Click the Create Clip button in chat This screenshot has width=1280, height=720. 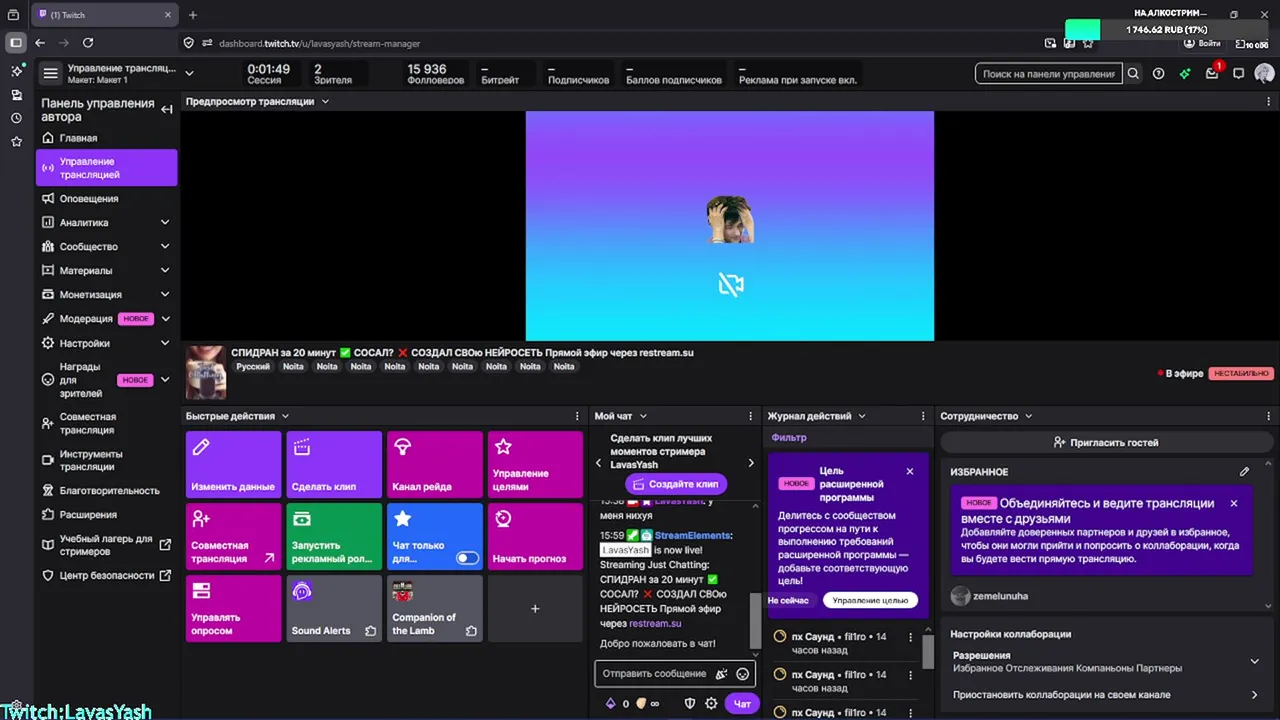tap(675, 483)
